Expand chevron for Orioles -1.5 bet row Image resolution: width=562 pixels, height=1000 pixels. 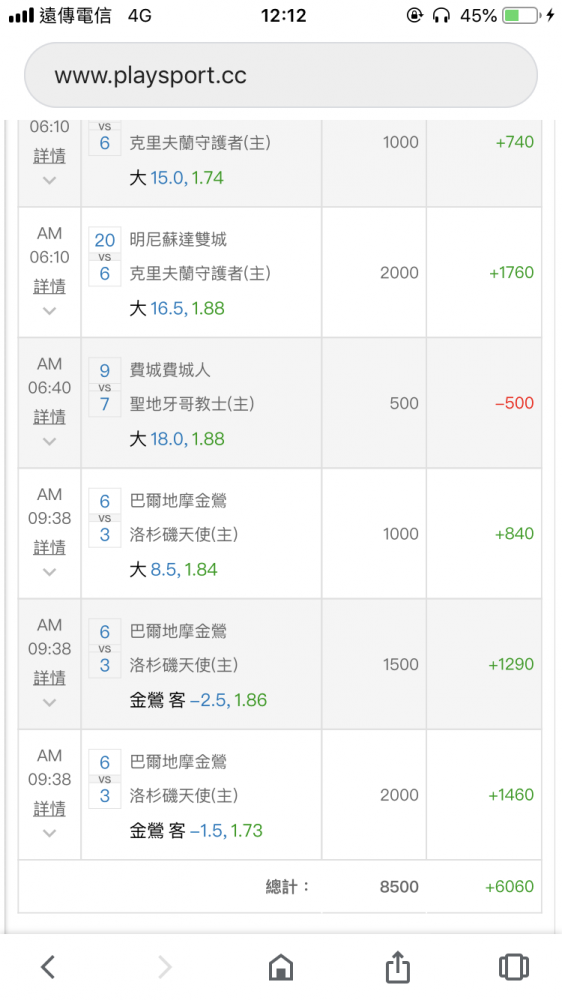(x=49, y=833)
